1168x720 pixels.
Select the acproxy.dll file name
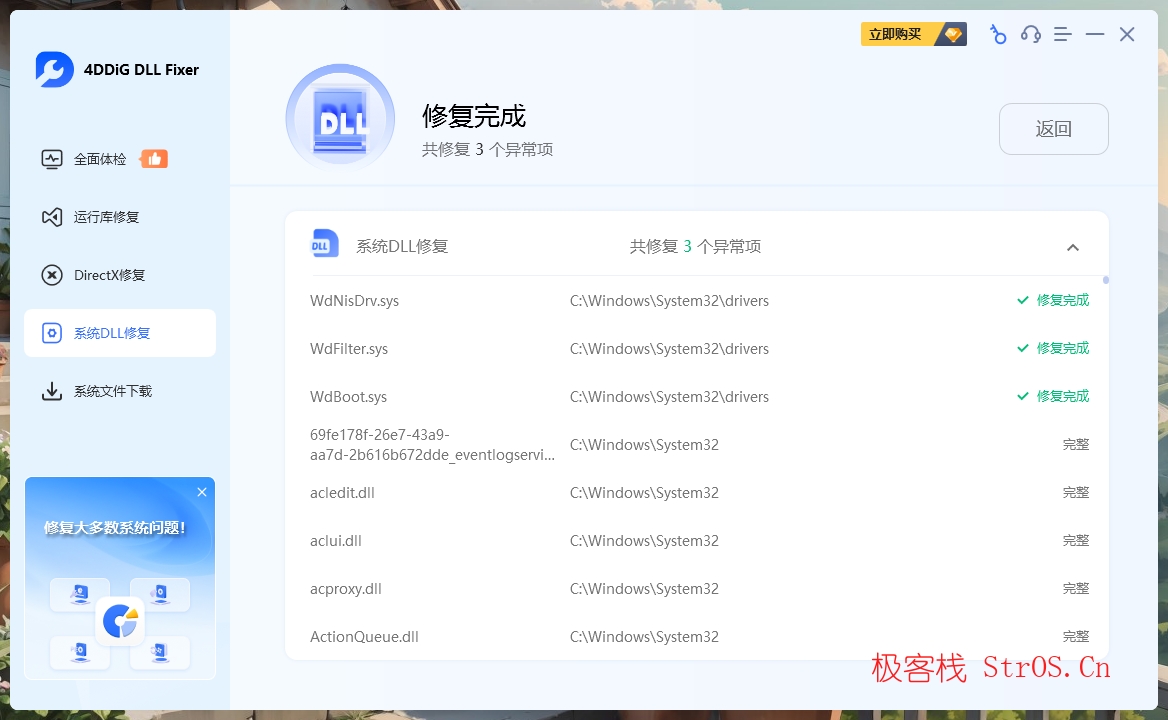(x=346, y=589)
